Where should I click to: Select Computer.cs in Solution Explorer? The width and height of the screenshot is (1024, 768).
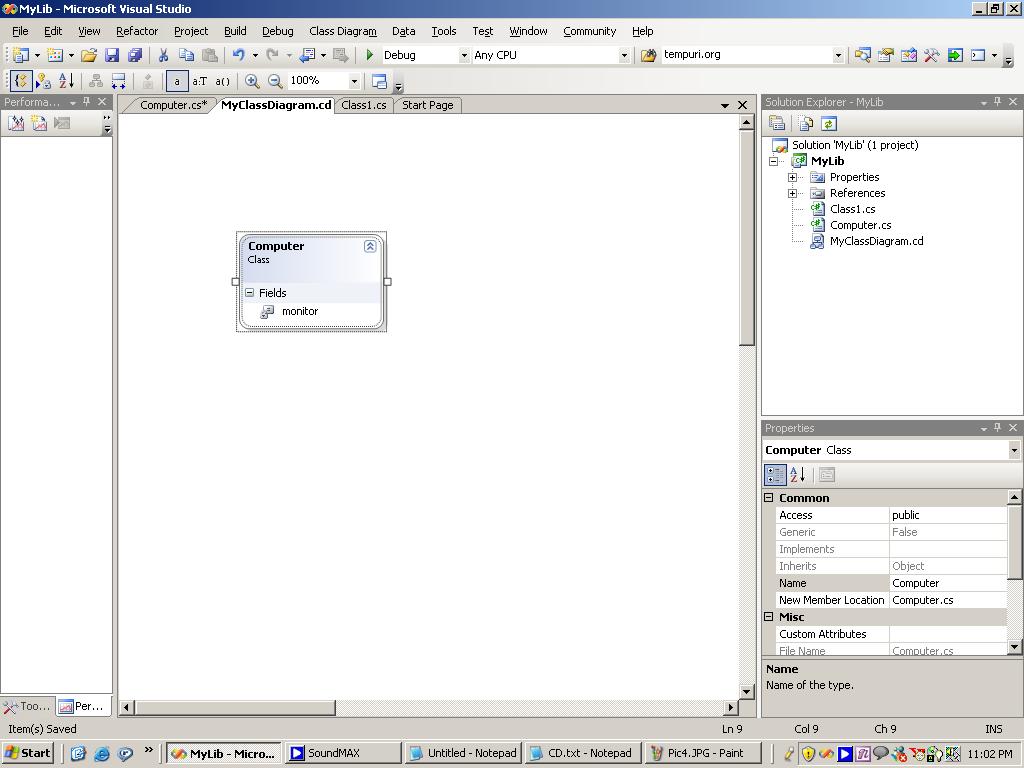(x=860, y=225)
